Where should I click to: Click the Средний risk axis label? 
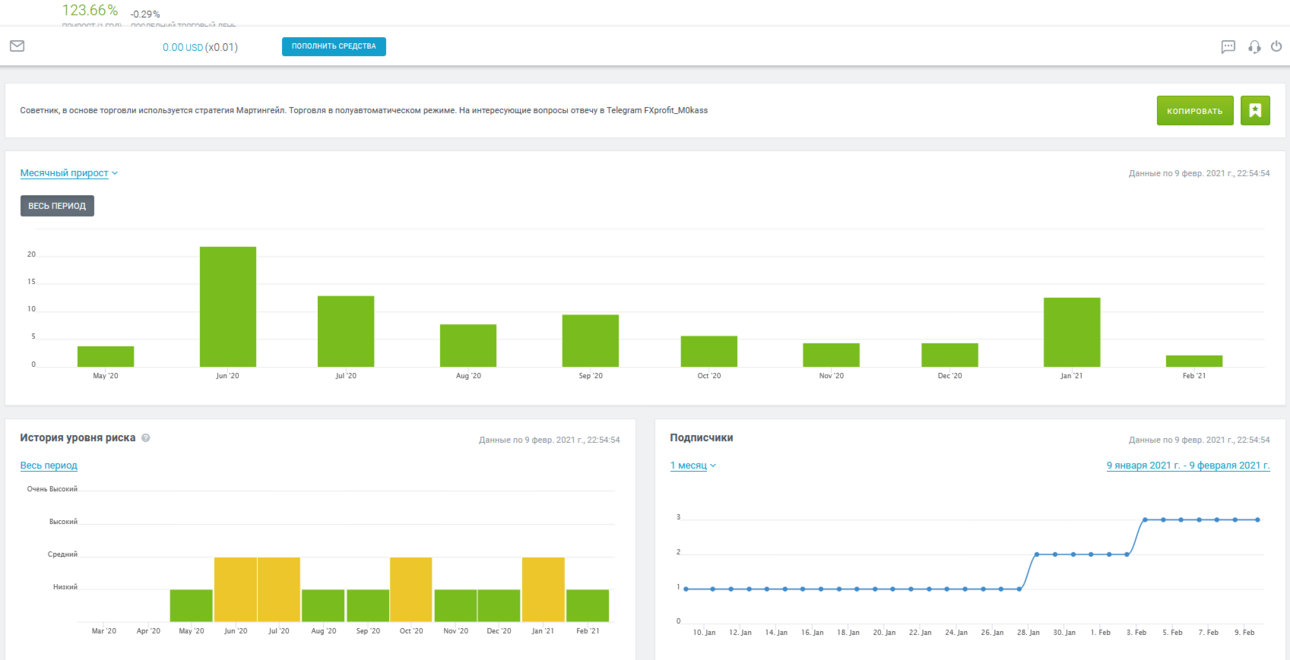coord(63,554)
